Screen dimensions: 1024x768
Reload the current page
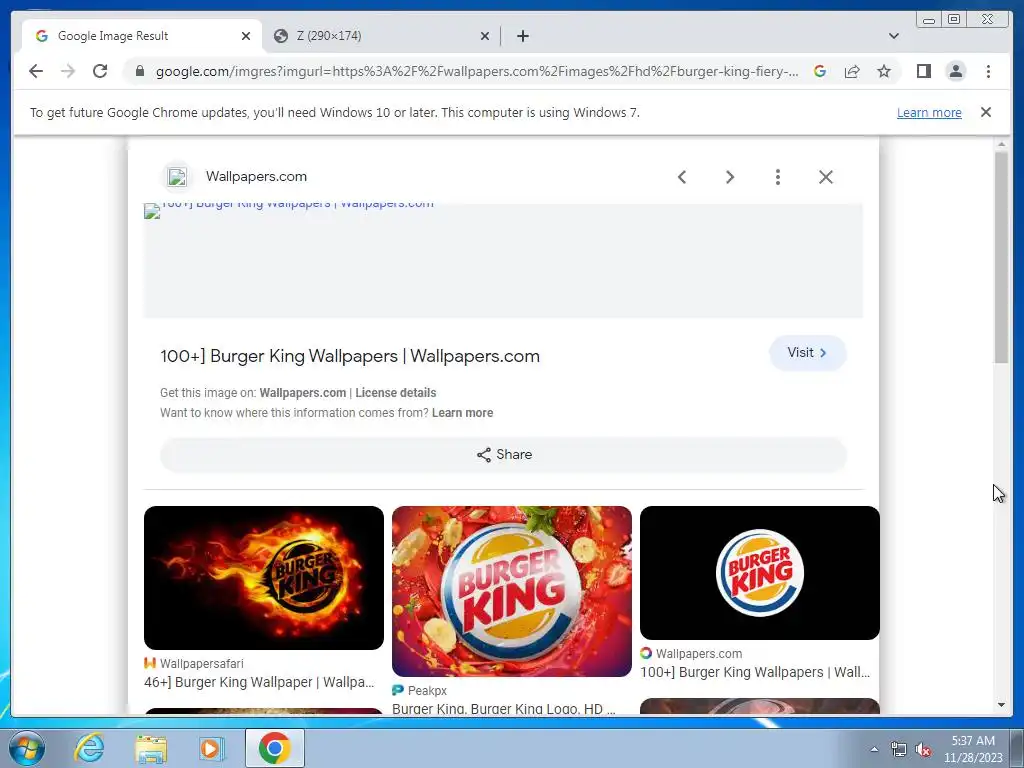100,71
